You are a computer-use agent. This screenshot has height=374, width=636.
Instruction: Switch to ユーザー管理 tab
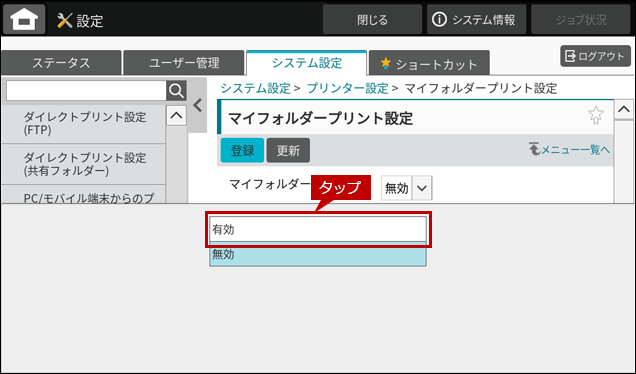[184, 63]
